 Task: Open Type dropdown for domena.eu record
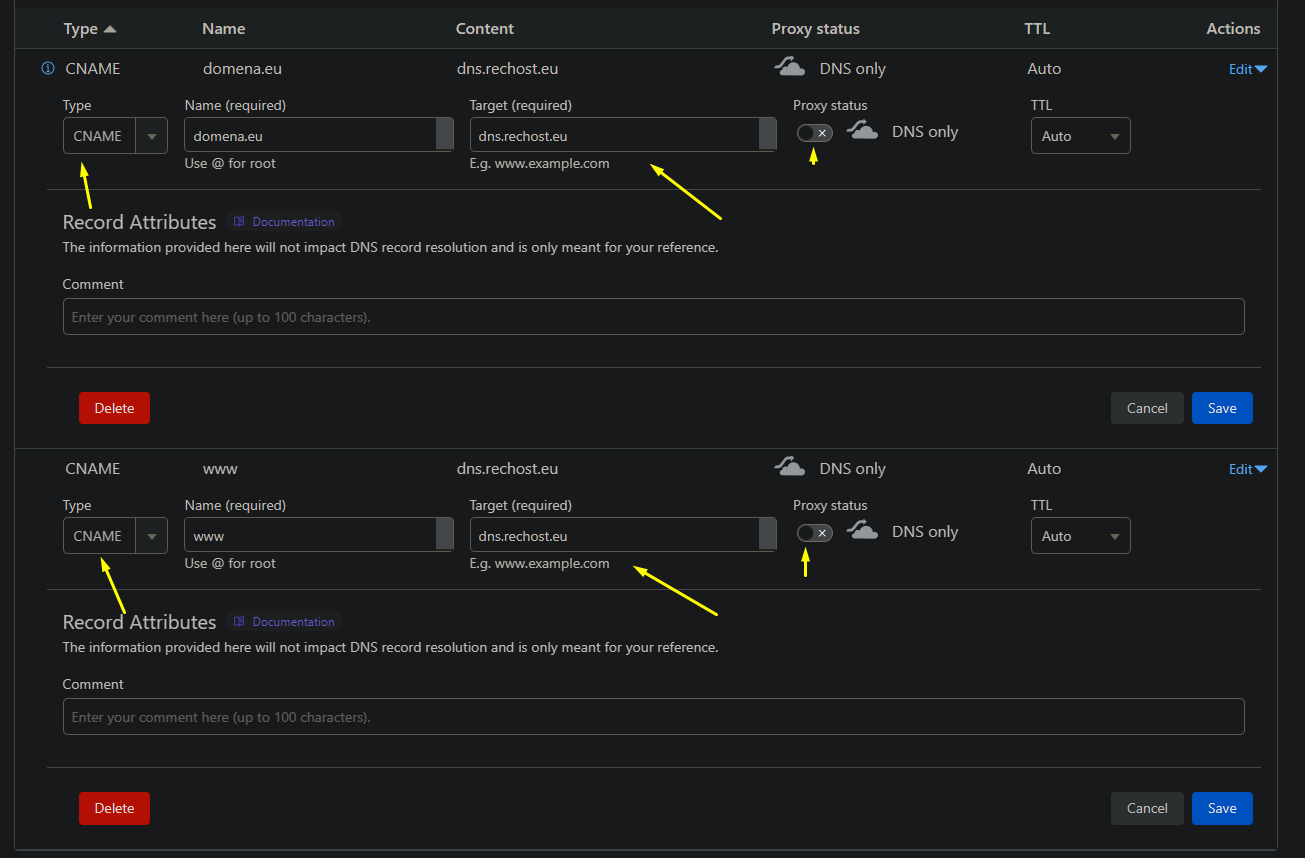[x=115, y=136]
